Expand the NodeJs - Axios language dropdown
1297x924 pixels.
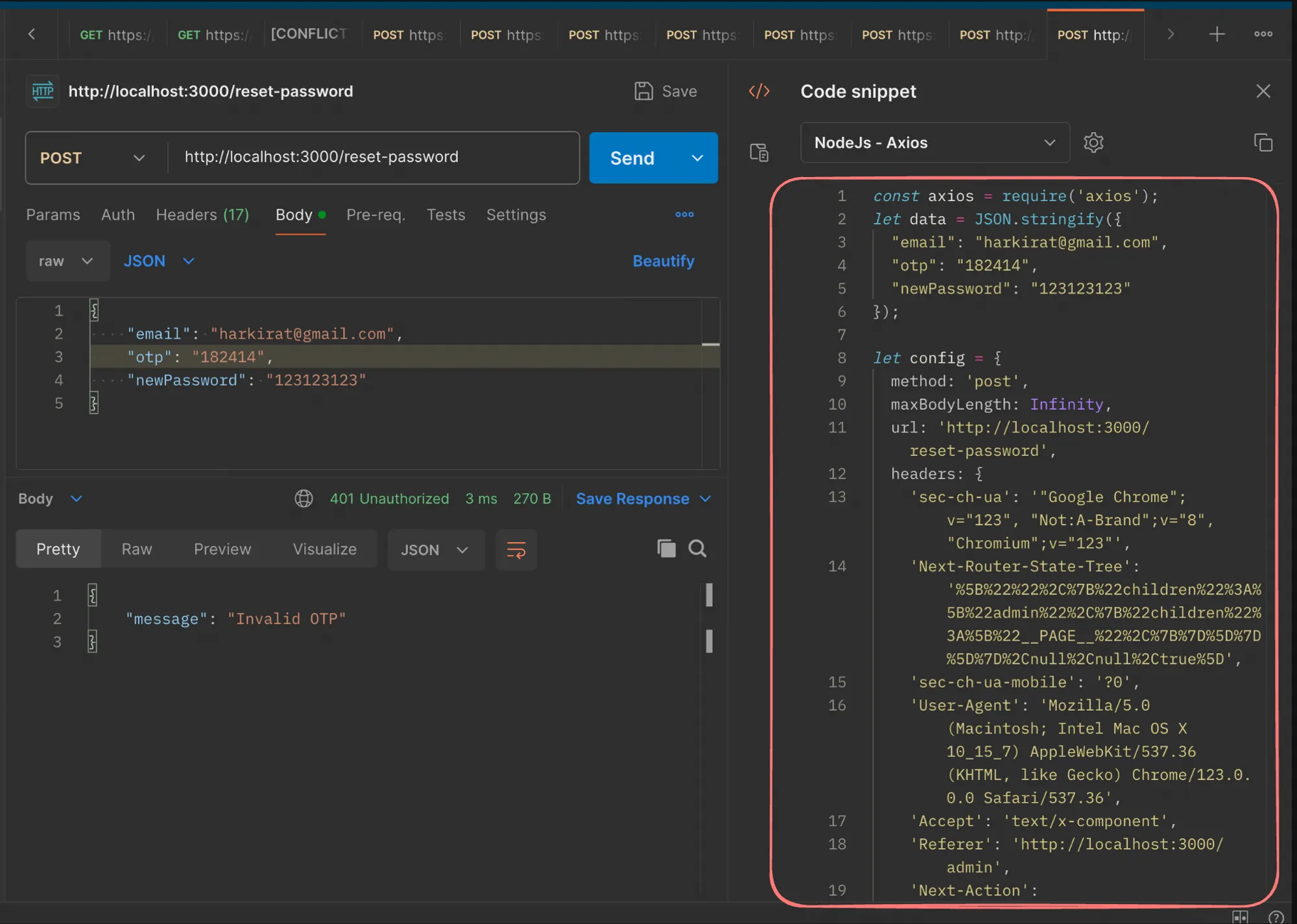coord(934,143)
